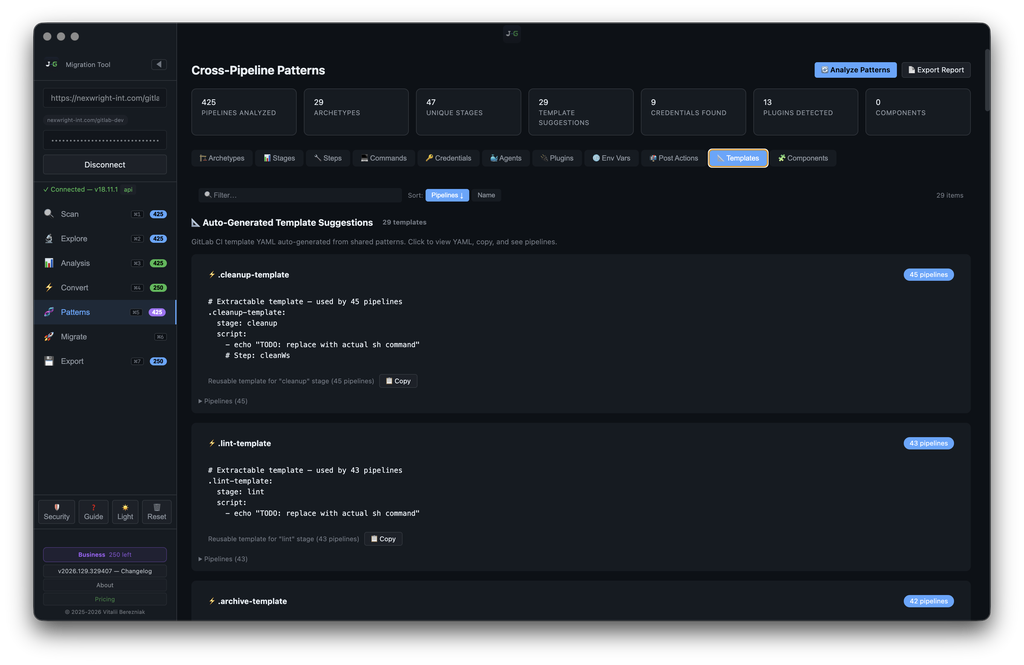Click the 29 items count
This screenshot has width=1024, height=665.
click(x=950, y=195)
